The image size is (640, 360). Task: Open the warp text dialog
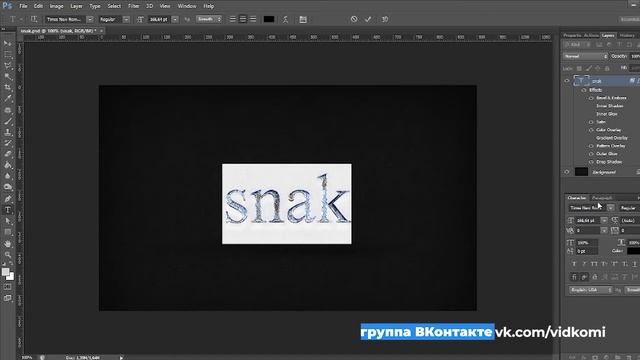tap(285, 19)
